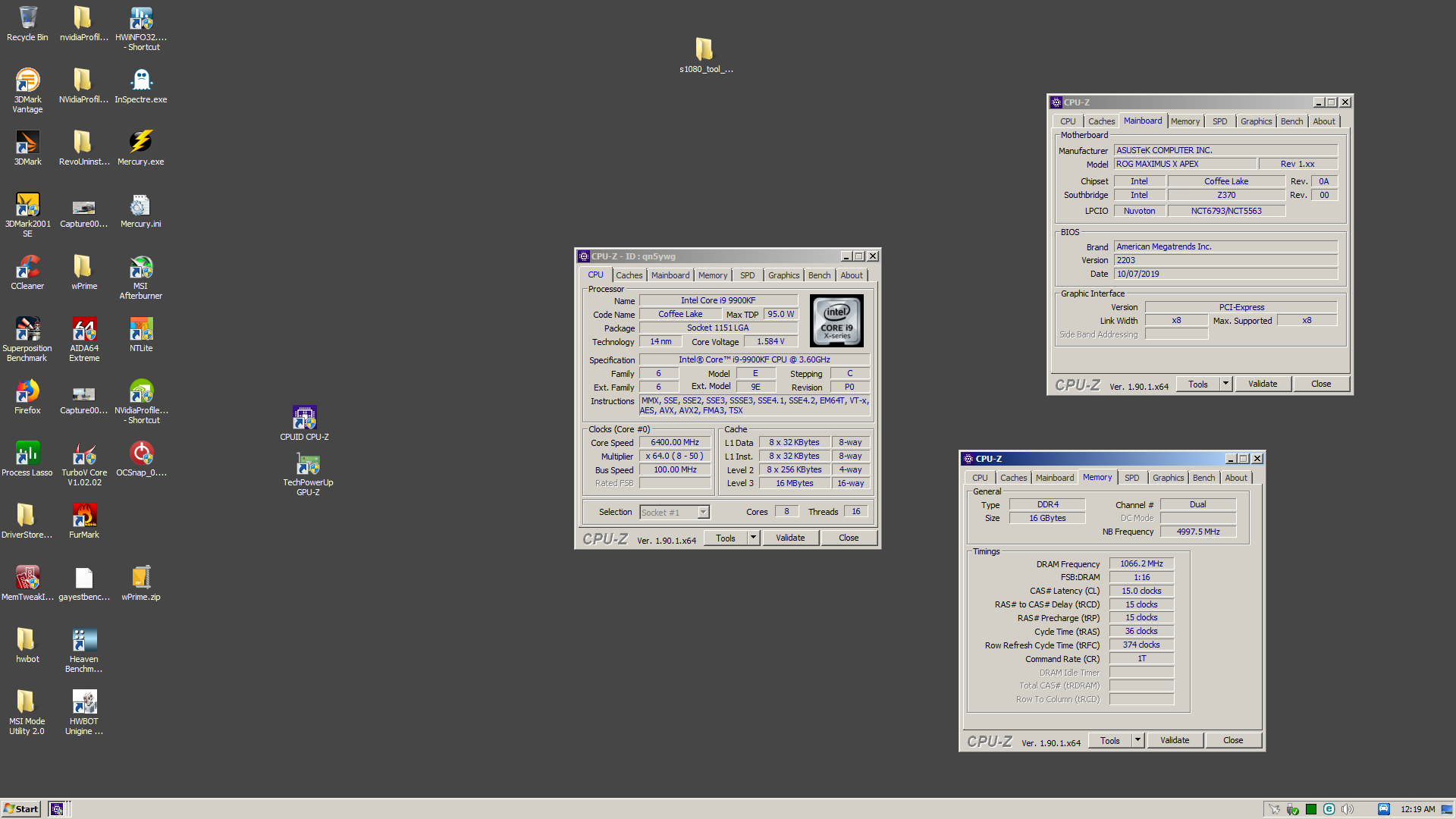The image size is (1456, 819).
Task: Select the Mercury.exe lightning icon
Action: point(141,143)
